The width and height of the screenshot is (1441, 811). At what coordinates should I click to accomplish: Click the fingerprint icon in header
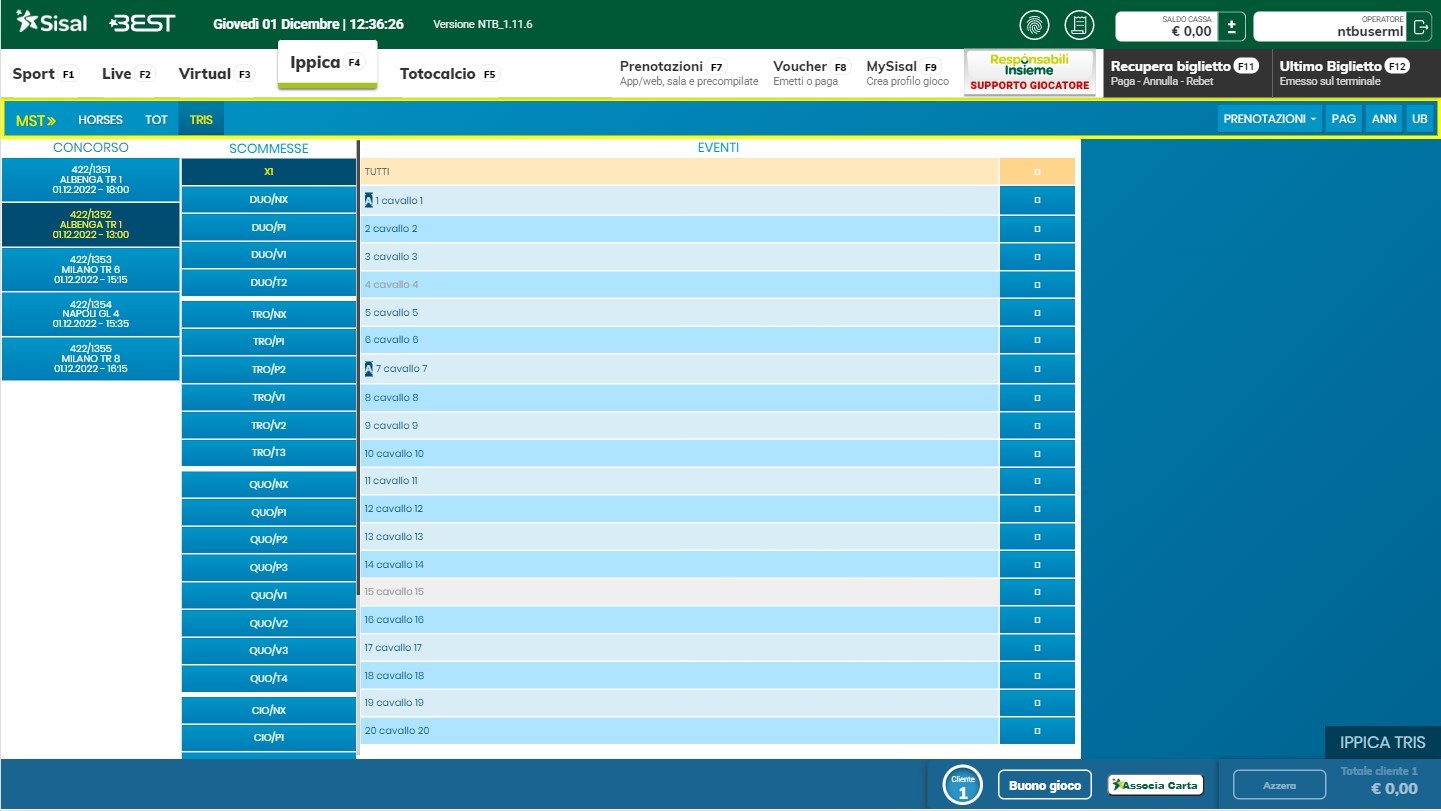[x=1034, y=25]
